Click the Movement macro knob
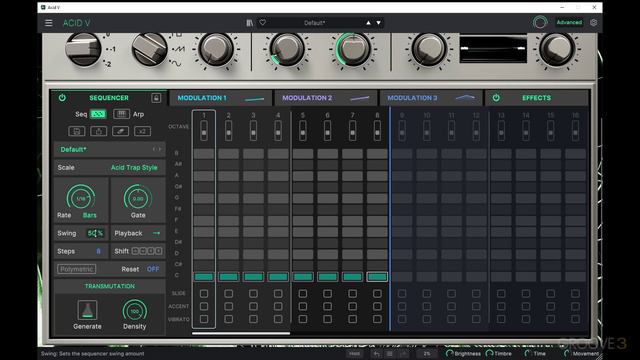640x360 pixels. [x=567, y=353]
